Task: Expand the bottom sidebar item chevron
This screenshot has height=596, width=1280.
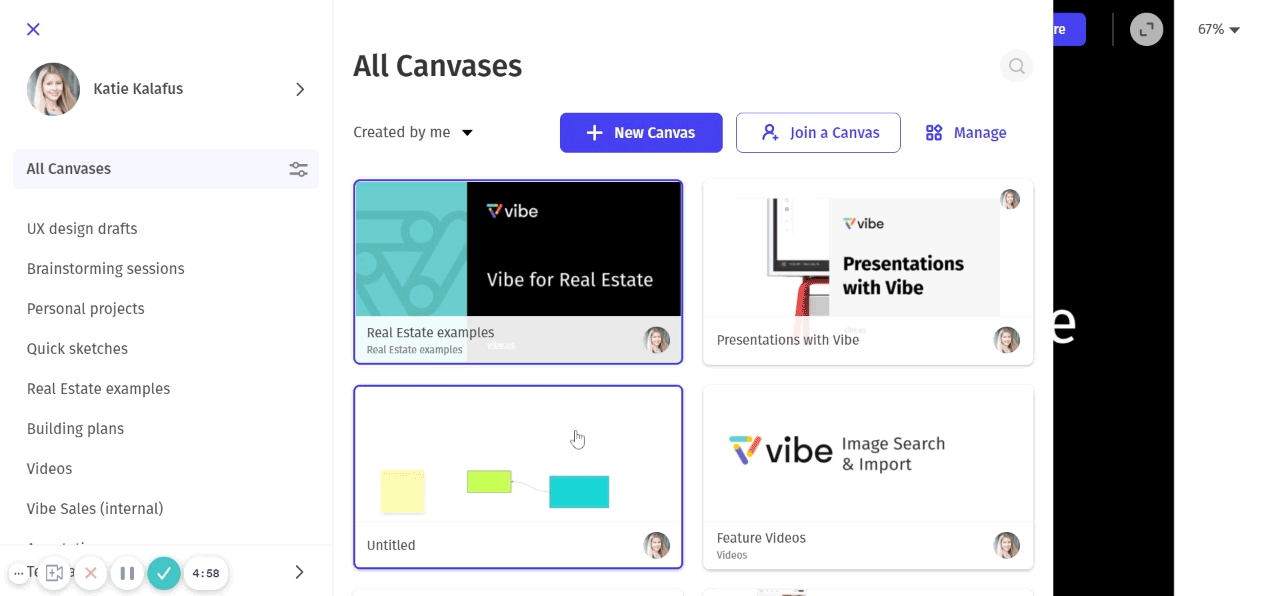Action: (299, 572)
